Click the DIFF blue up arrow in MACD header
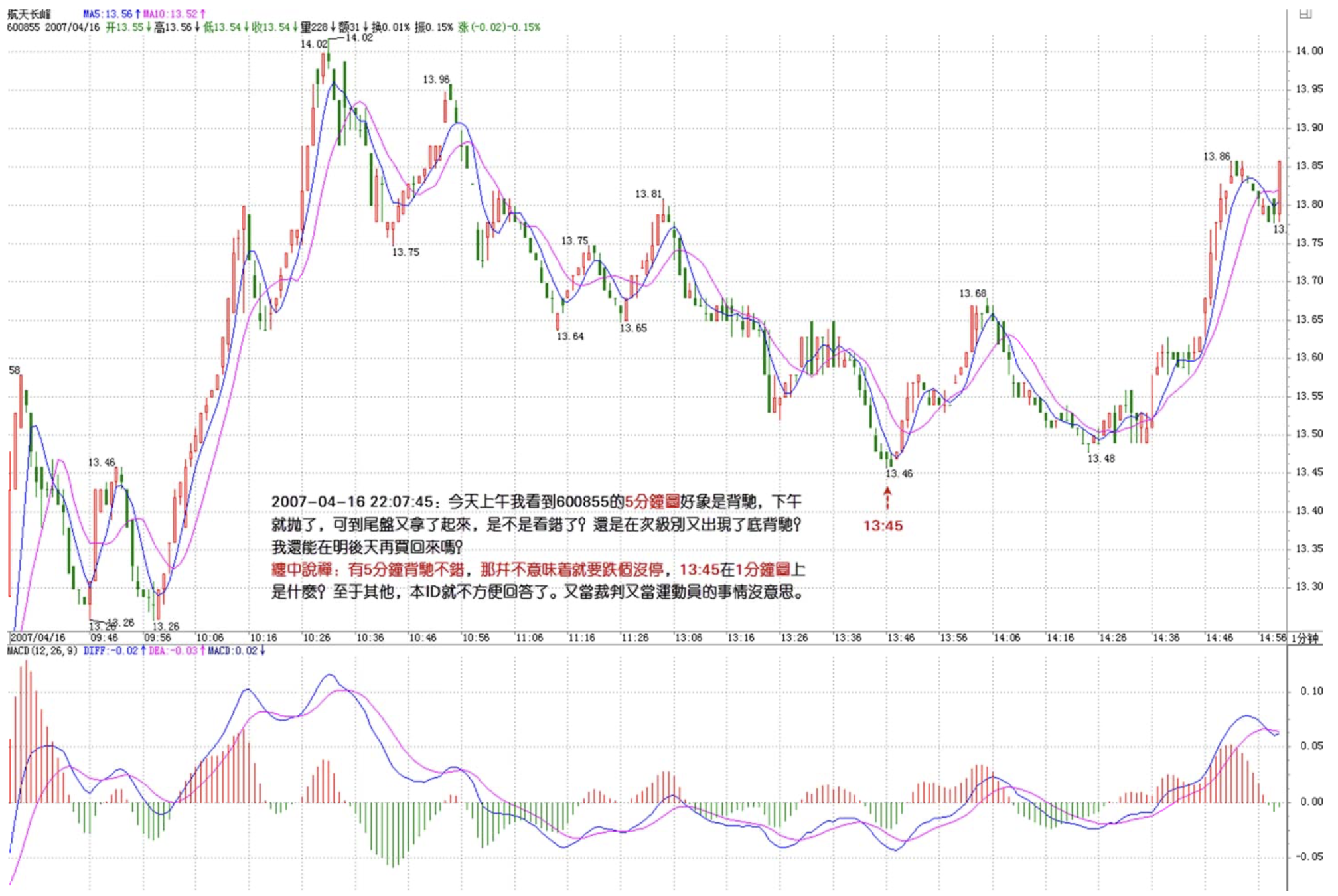Viewport: 1338px width, 896px height. (x=143, y=651)
